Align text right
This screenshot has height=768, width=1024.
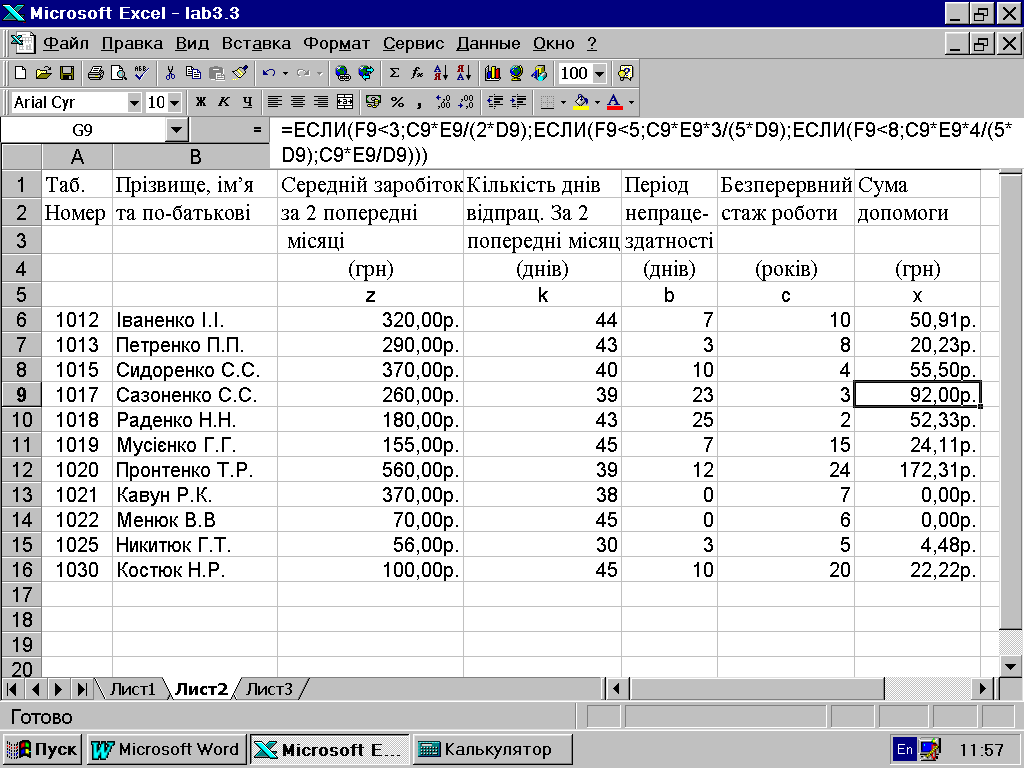(x=321, y=102)
